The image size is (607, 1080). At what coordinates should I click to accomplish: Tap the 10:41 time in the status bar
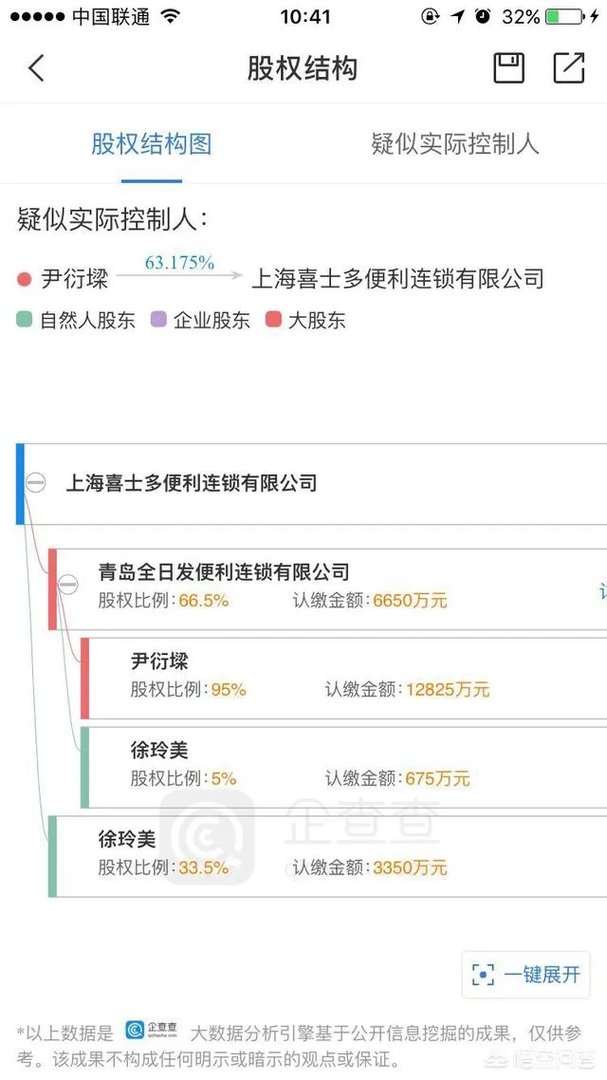click(x=303, y=16)
